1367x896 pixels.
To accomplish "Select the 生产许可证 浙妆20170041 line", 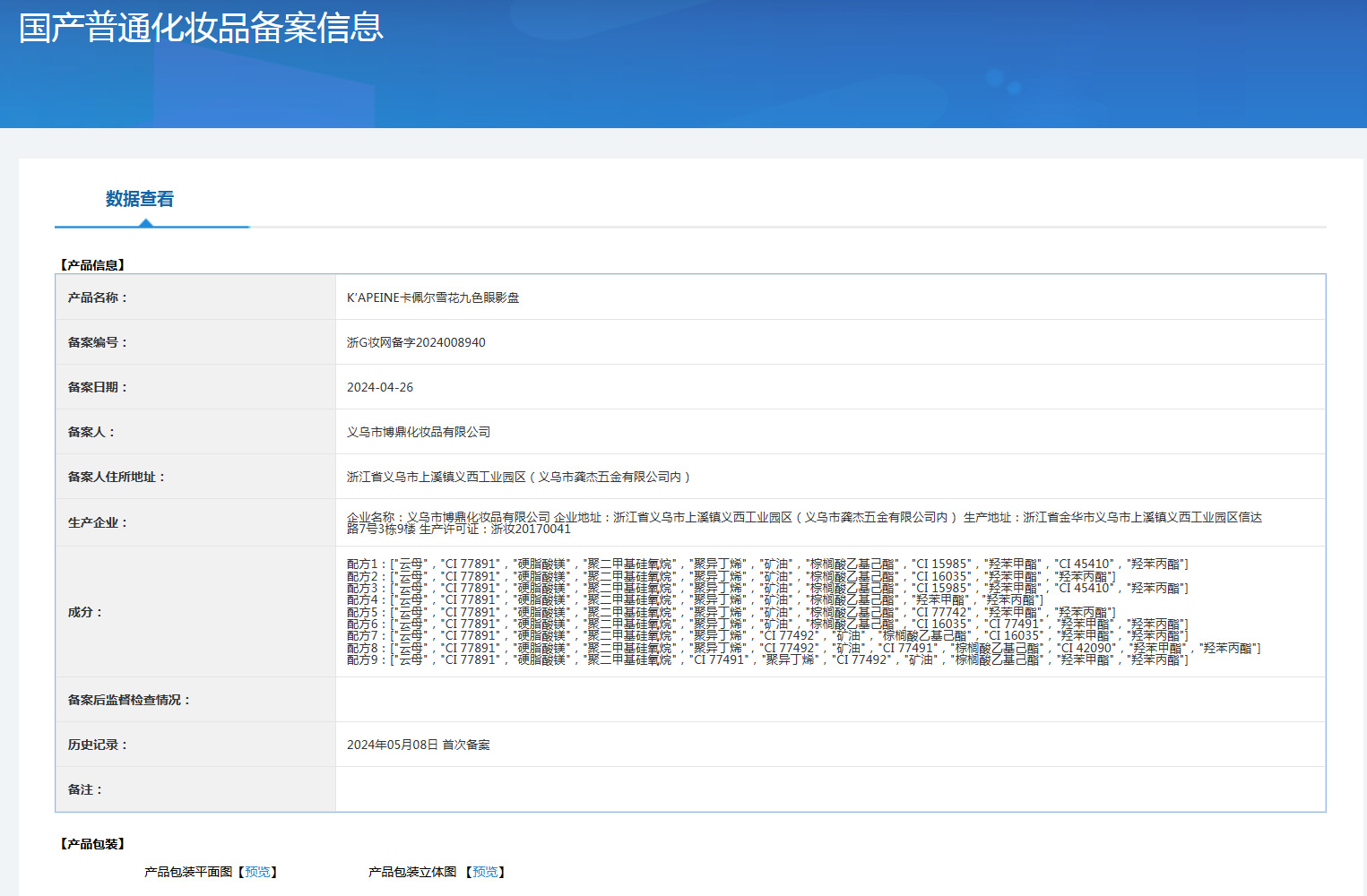I will coord(495,529).
